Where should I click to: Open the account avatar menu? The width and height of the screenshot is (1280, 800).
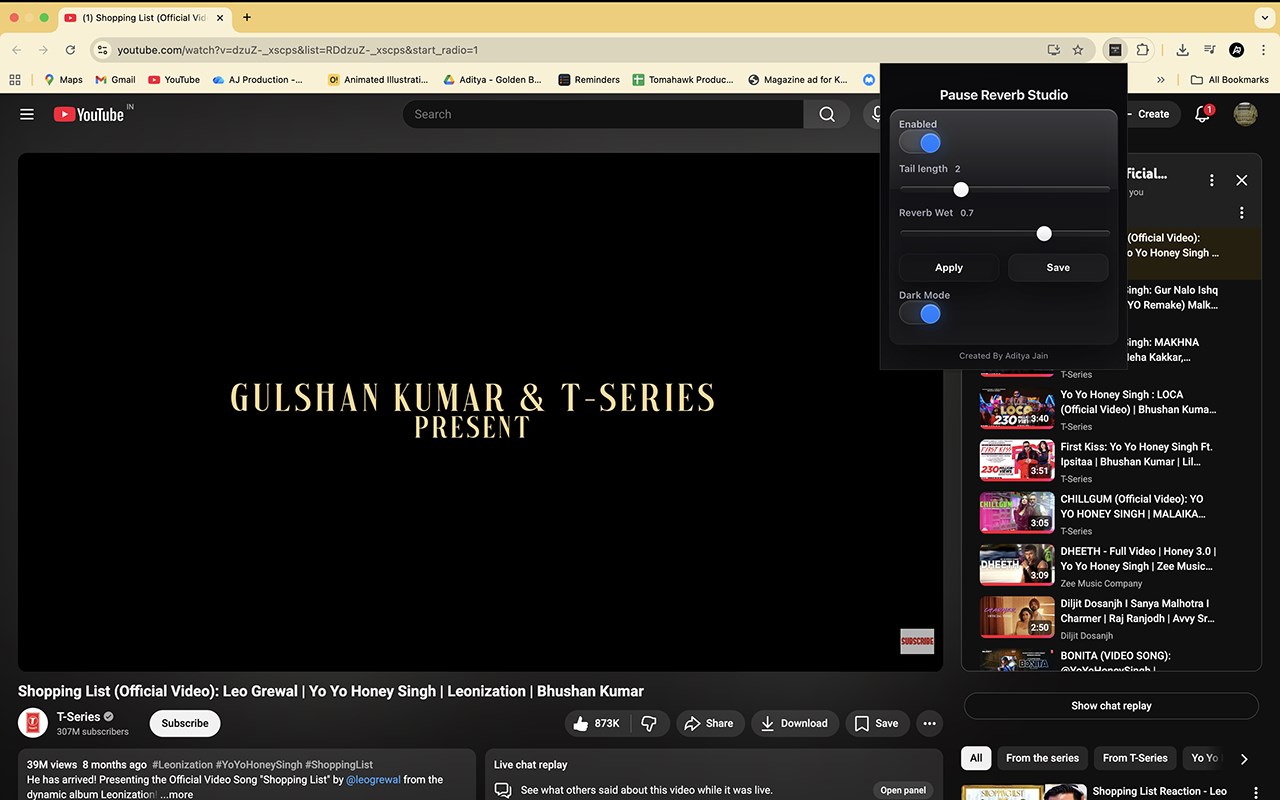click(x=1245, y=114)
